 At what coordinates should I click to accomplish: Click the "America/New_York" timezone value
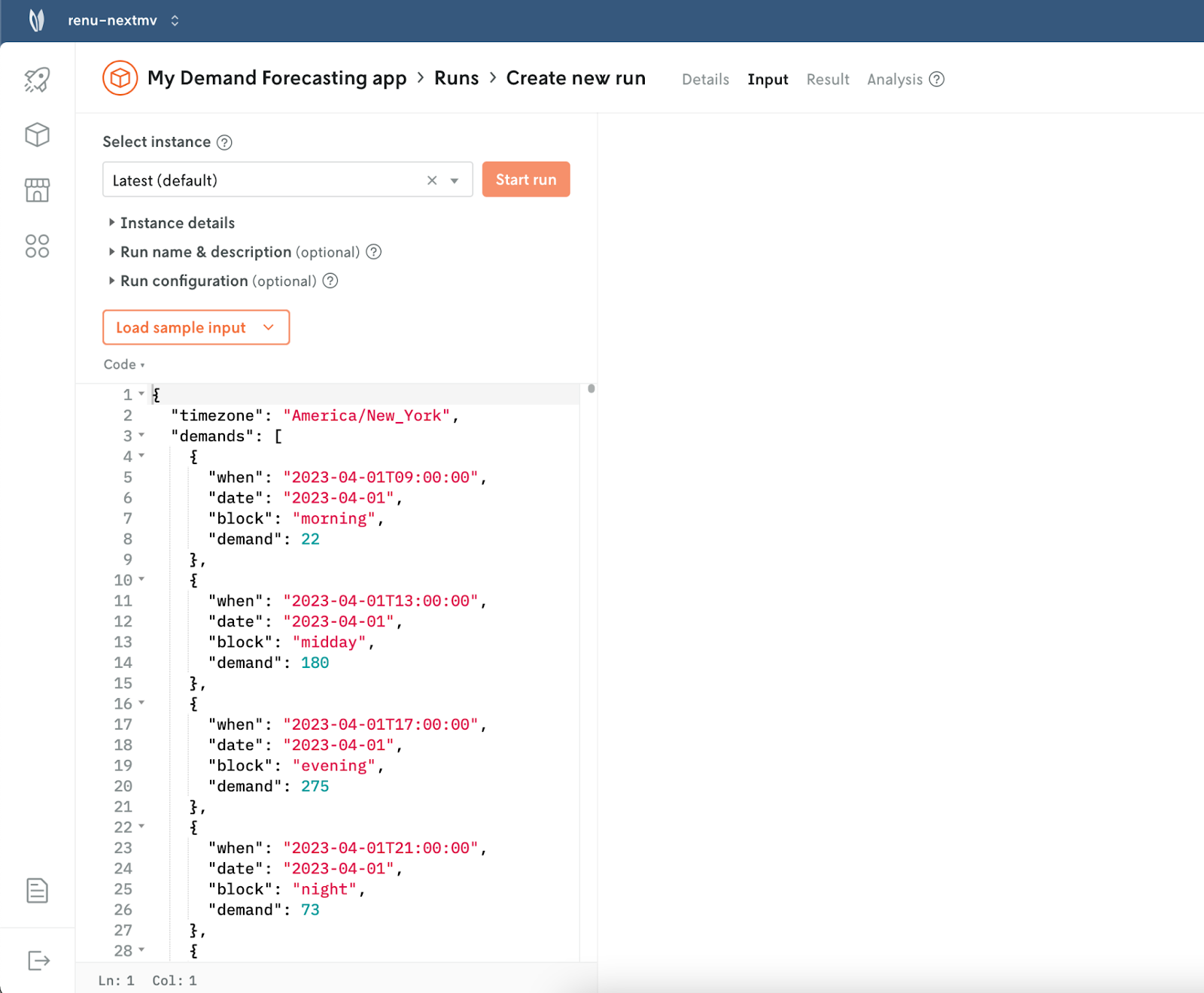pos(366,415)
